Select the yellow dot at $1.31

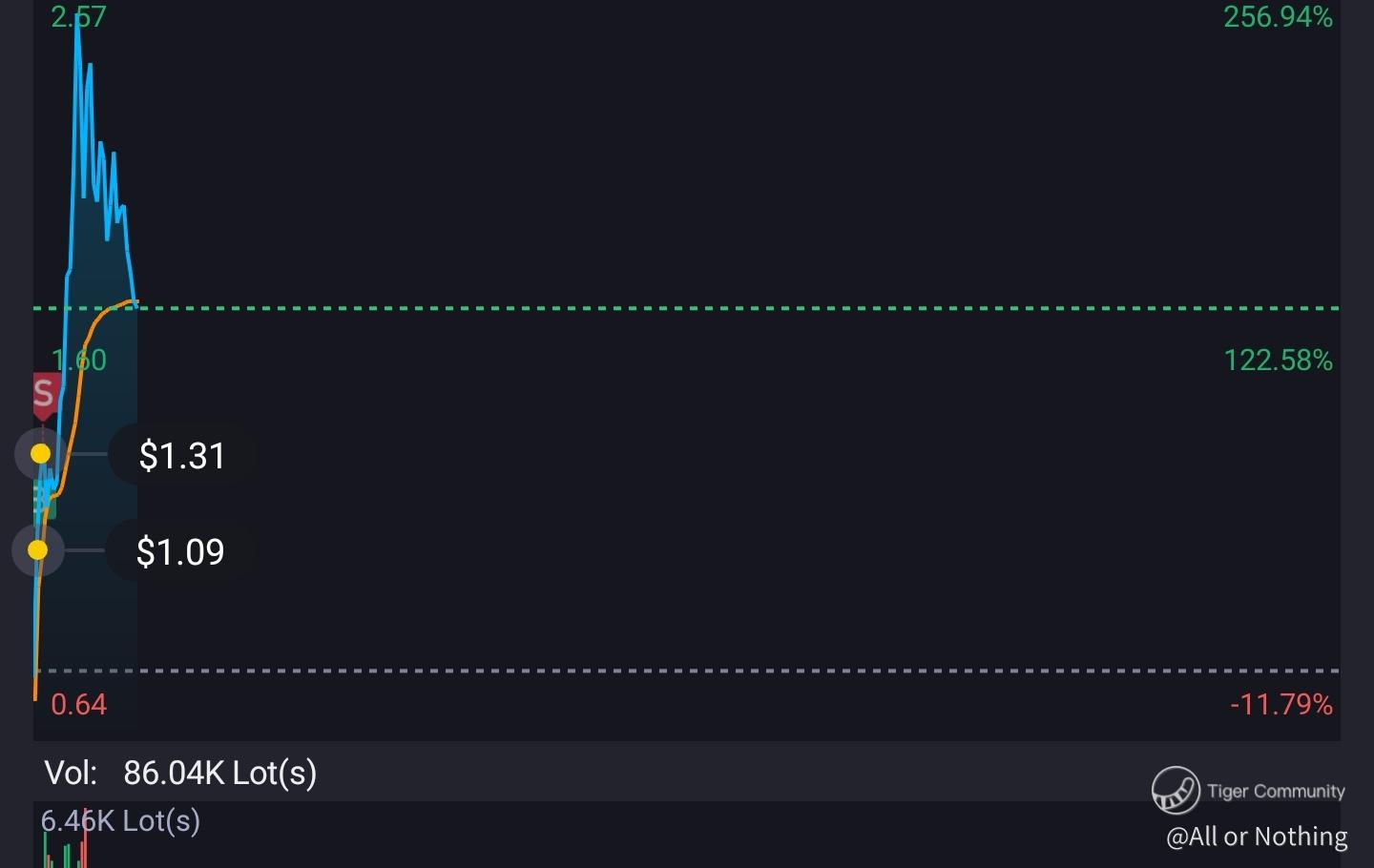pyautogui.click(x=40, y=453)
